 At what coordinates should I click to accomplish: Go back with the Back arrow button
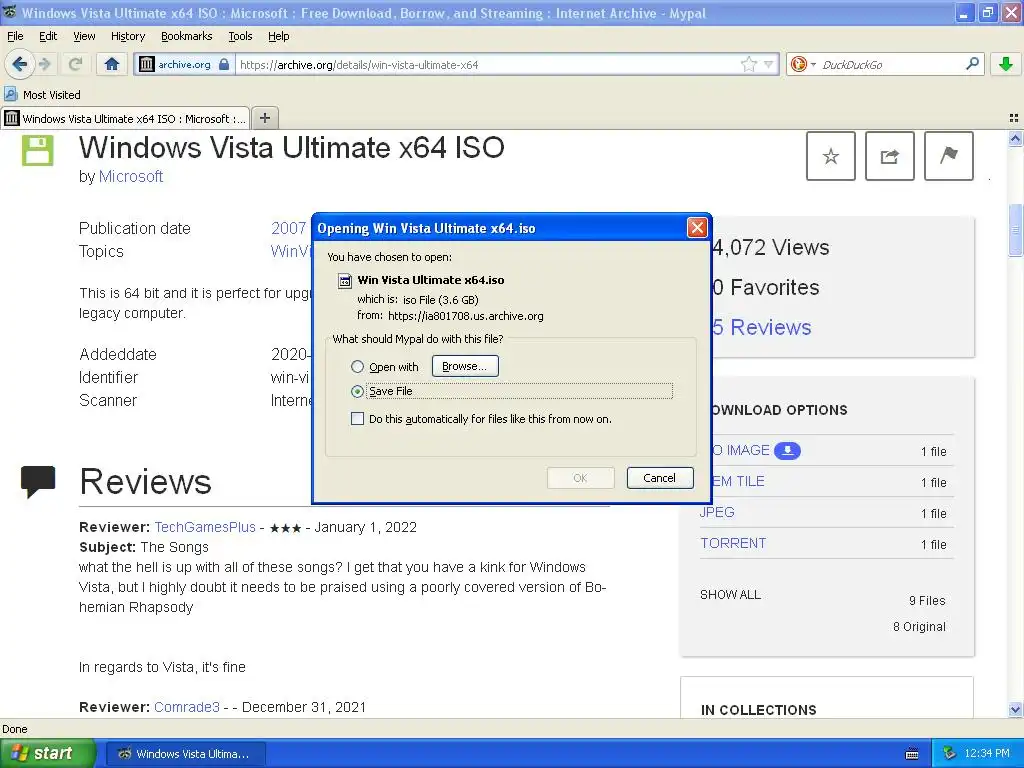pos(19,64)
